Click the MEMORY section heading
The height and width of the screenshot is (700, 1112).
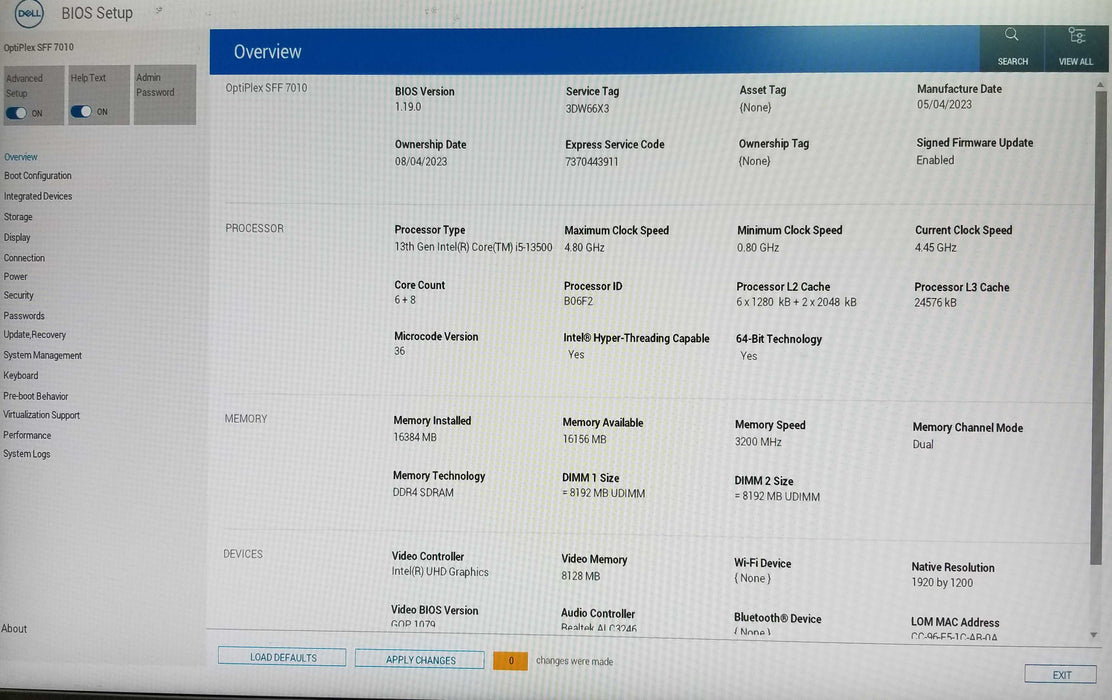(x=245, y=418)
